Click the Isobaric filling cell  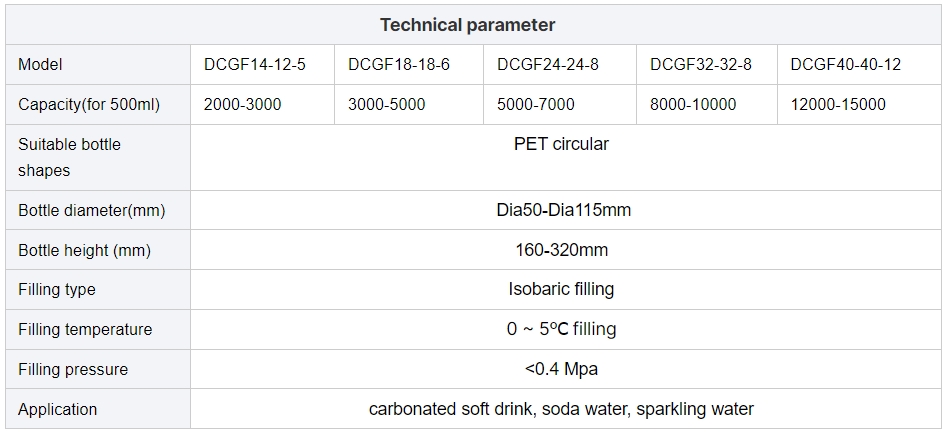click(566, 289)
